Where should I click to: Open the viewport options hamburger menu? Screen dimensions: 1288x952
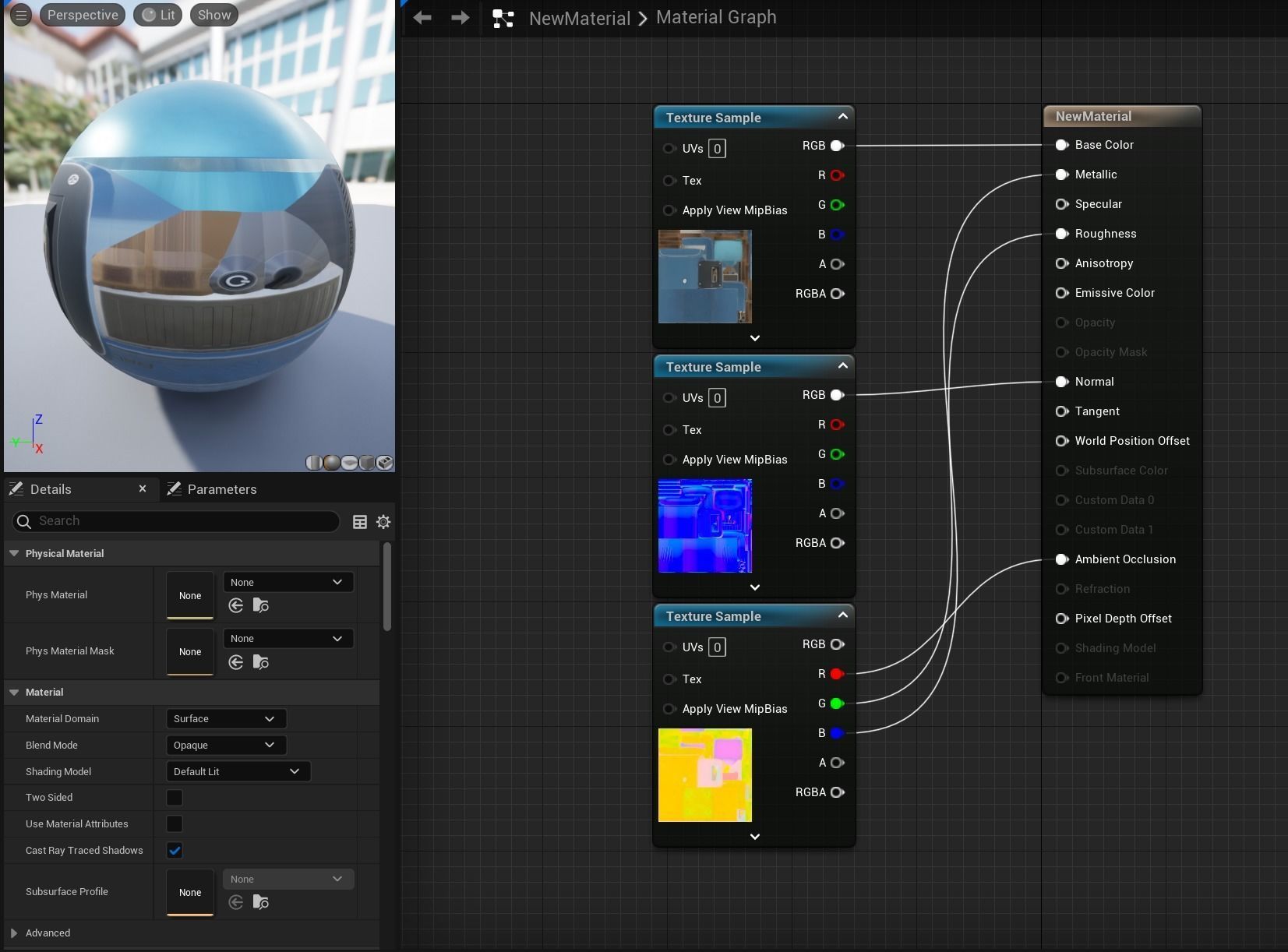point(21,15)
